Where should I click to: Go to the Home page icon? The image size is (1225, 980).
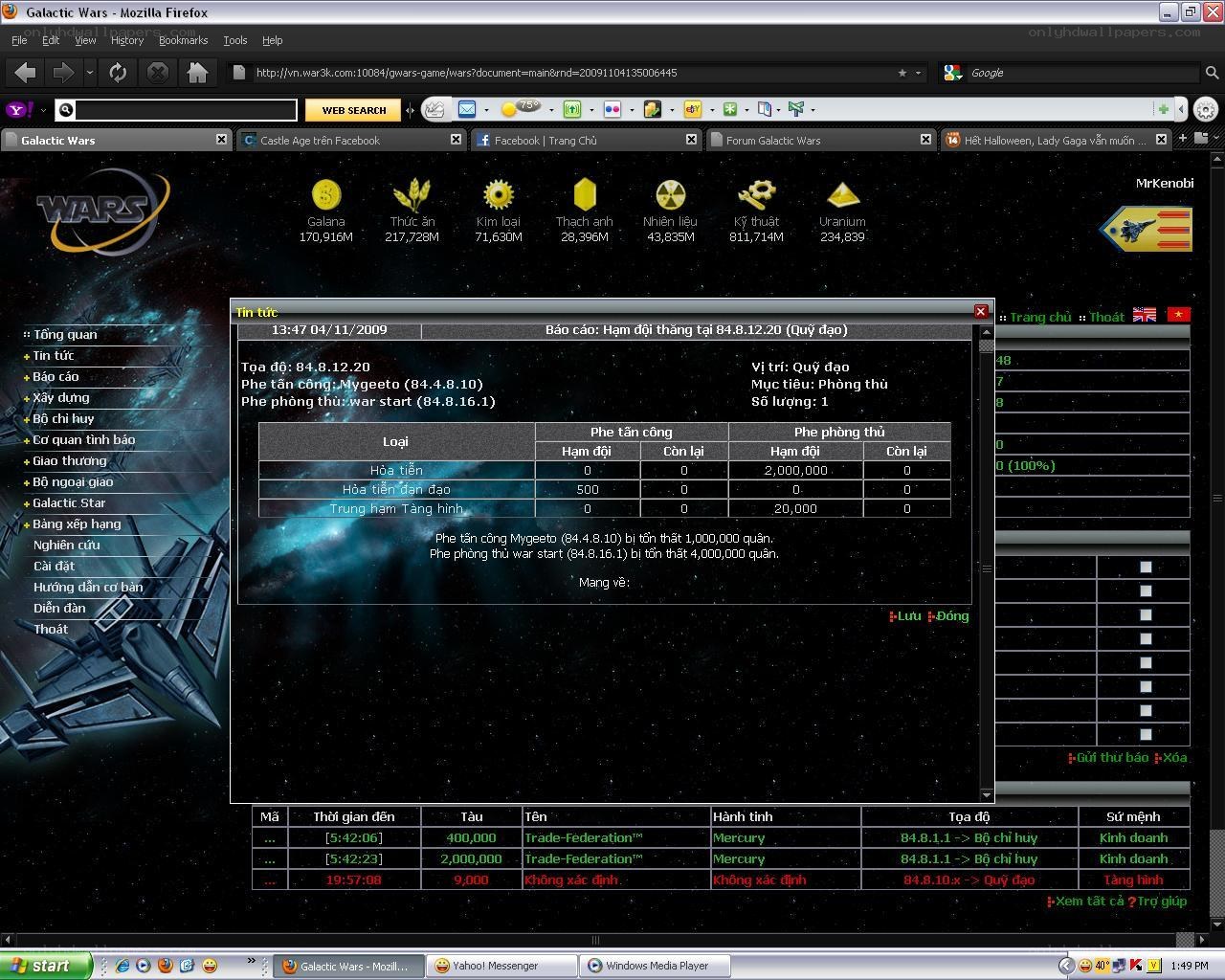tap(197, 73)
